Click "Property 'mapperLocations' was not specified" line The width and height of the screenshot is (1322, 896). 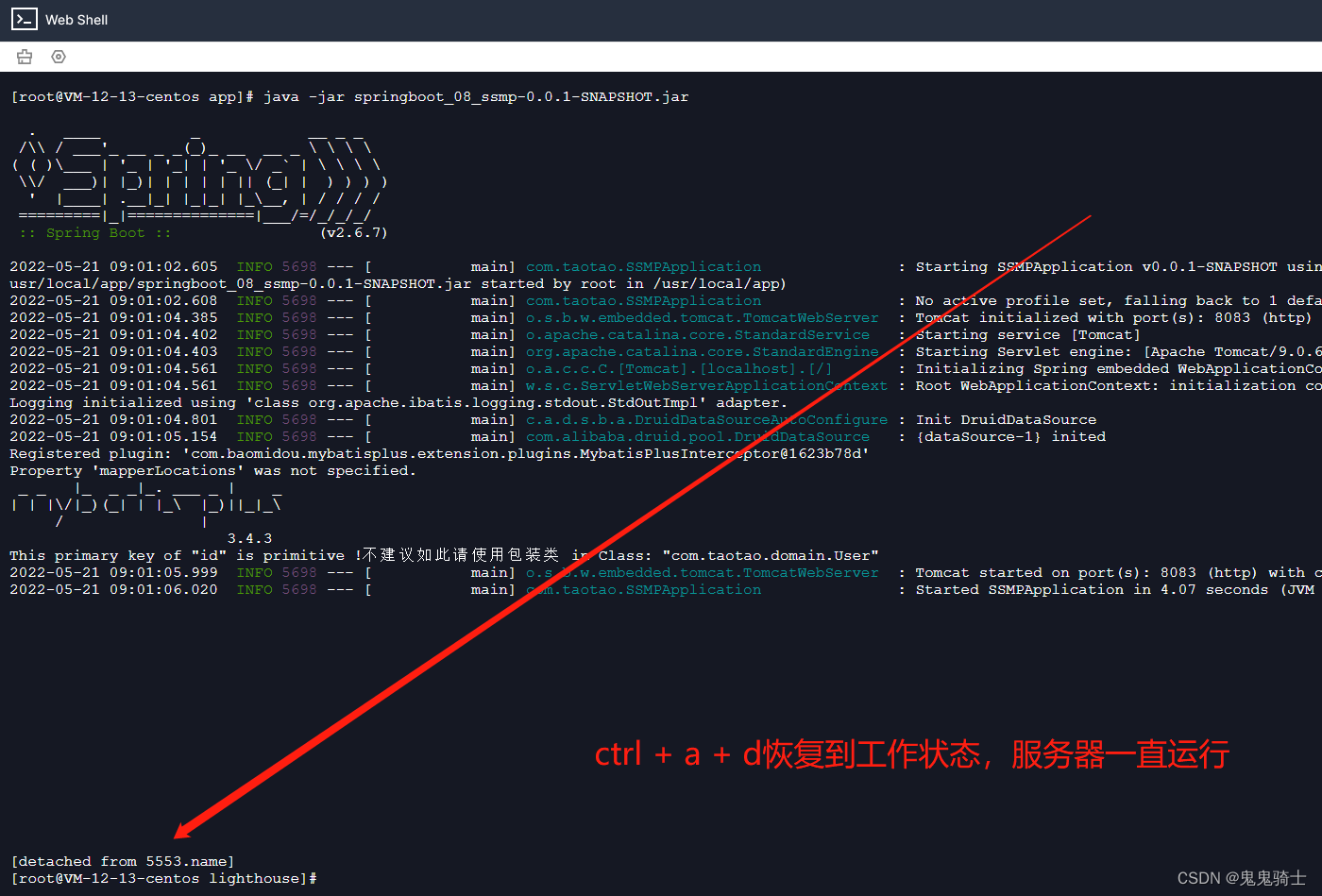click(212, 470)
